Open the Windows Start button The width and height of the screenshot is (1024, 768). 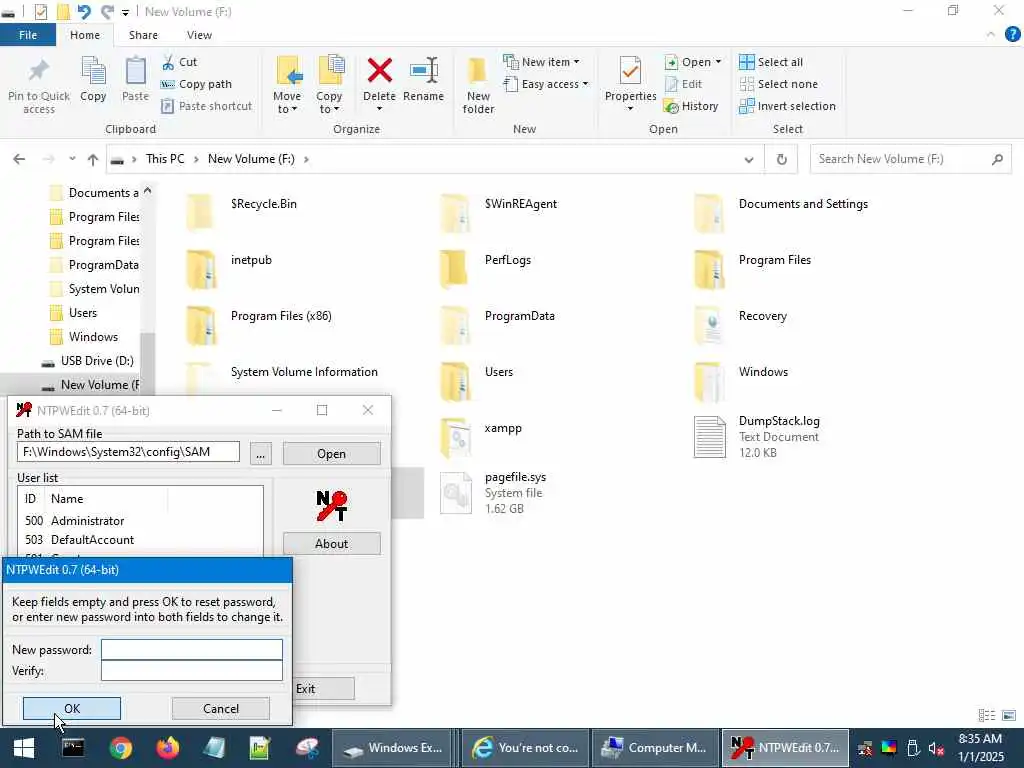point(24,748)
